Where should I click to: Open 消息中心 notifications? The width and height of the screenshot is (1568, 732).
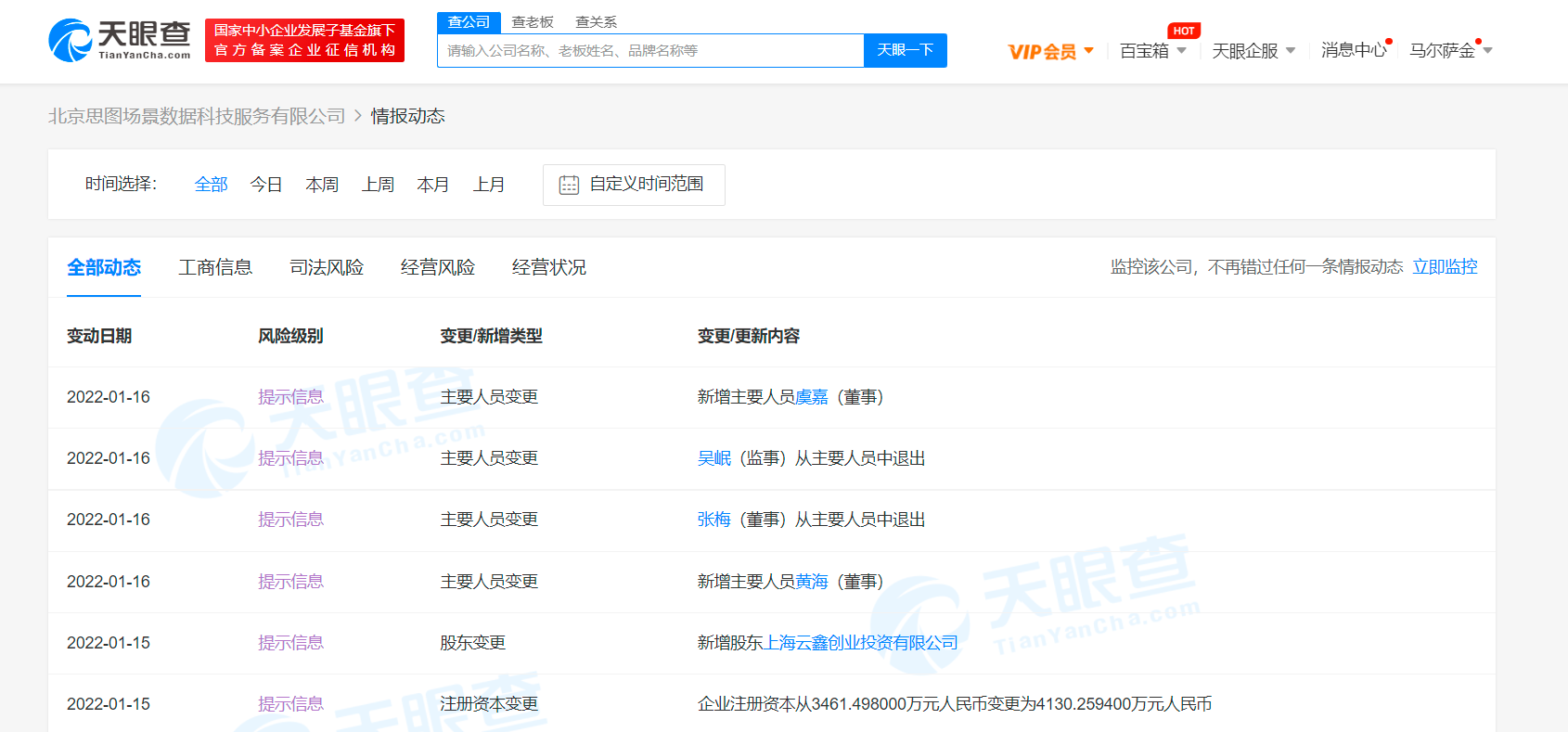point(1354,50)
